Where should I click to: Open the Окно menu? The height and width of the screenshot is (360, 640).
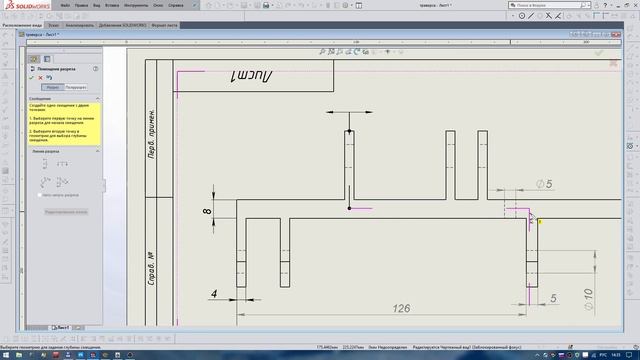[x=158, y=5]
